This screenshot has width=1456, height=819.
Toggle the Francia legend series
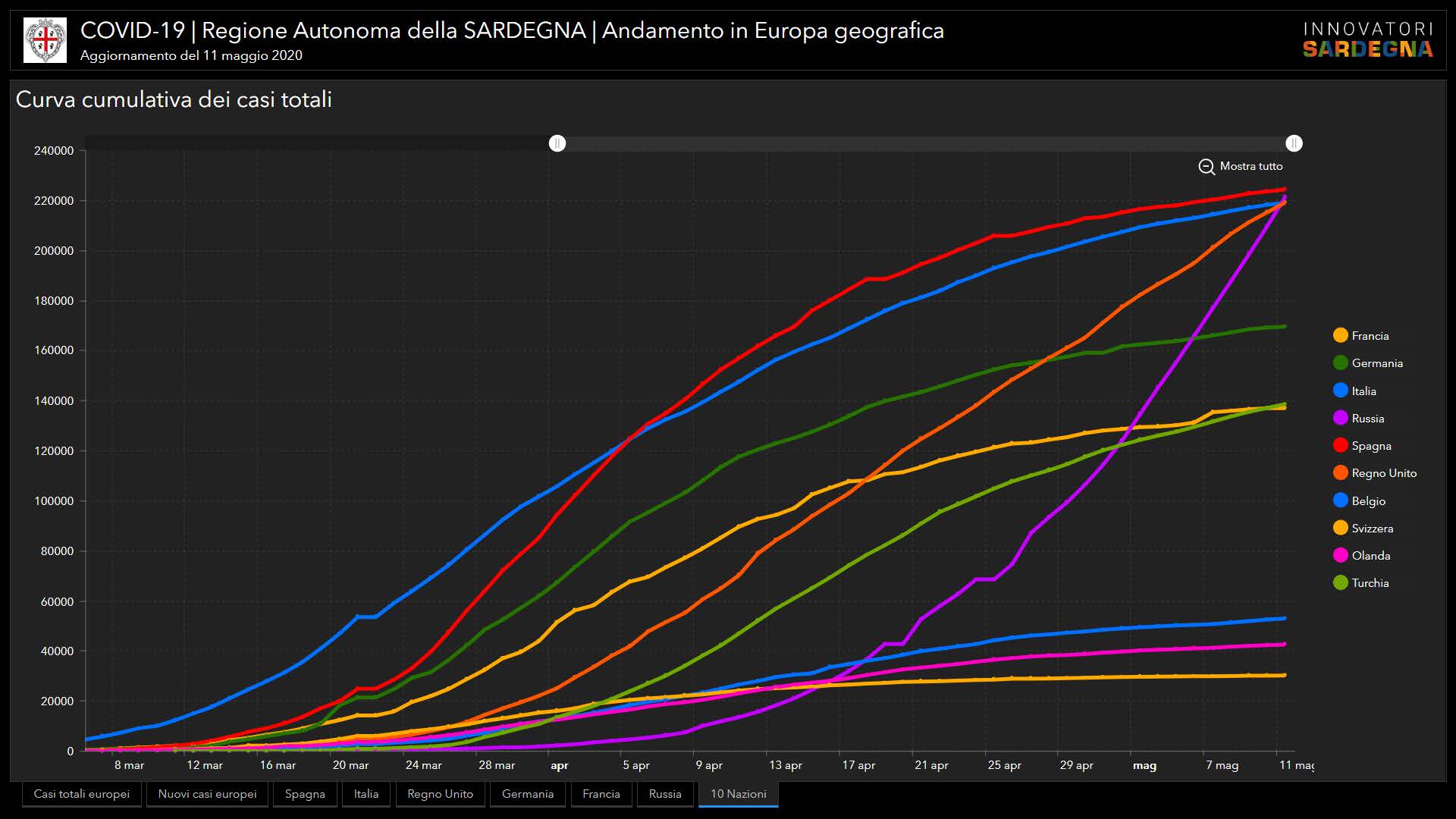(1369, 336)
